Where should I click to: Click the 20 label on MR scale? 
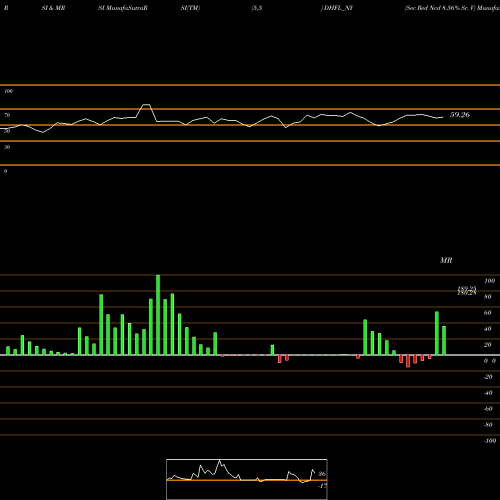point(488,345)
